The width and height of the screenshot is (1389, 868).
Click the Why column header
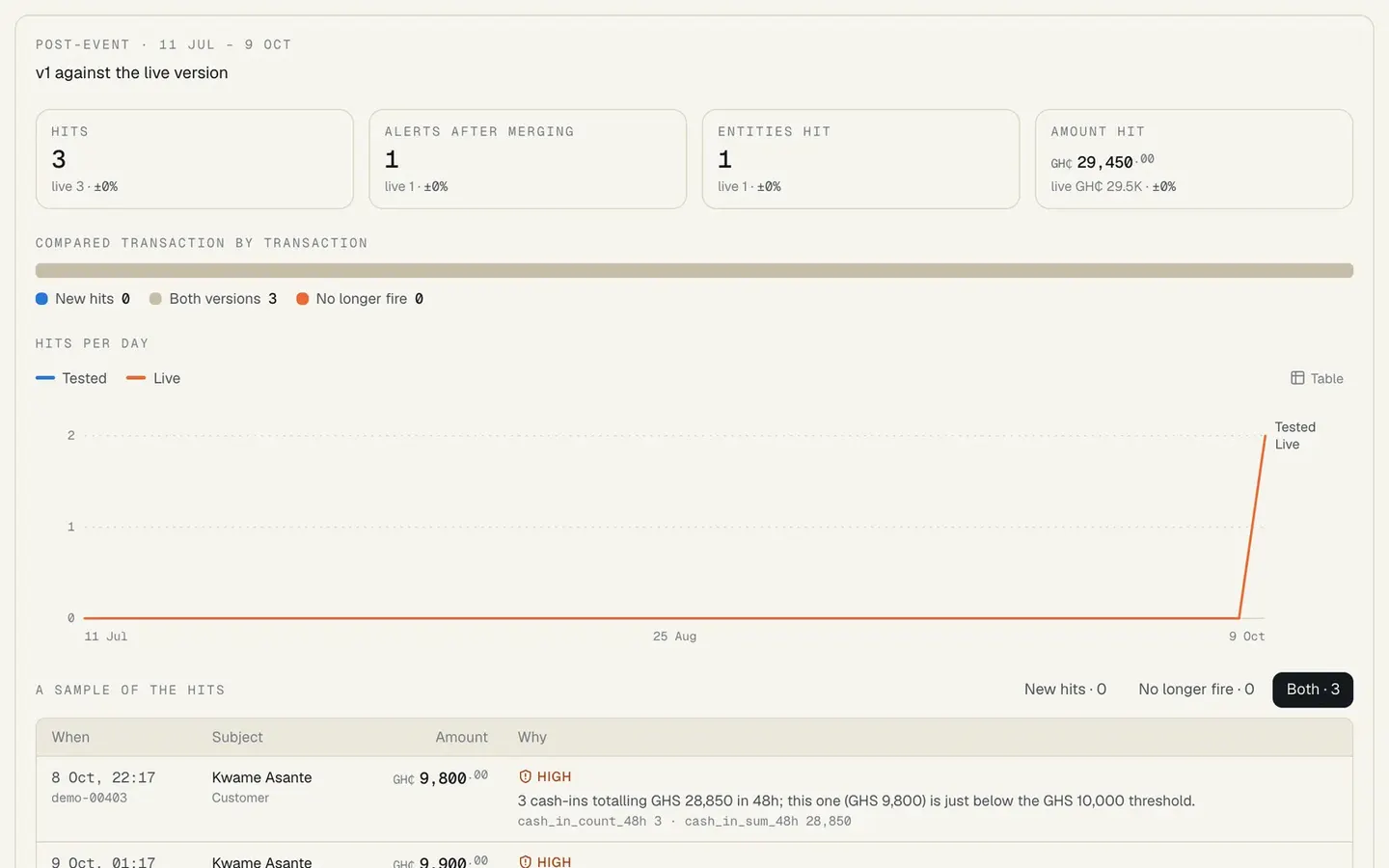(x=531, y=737)
